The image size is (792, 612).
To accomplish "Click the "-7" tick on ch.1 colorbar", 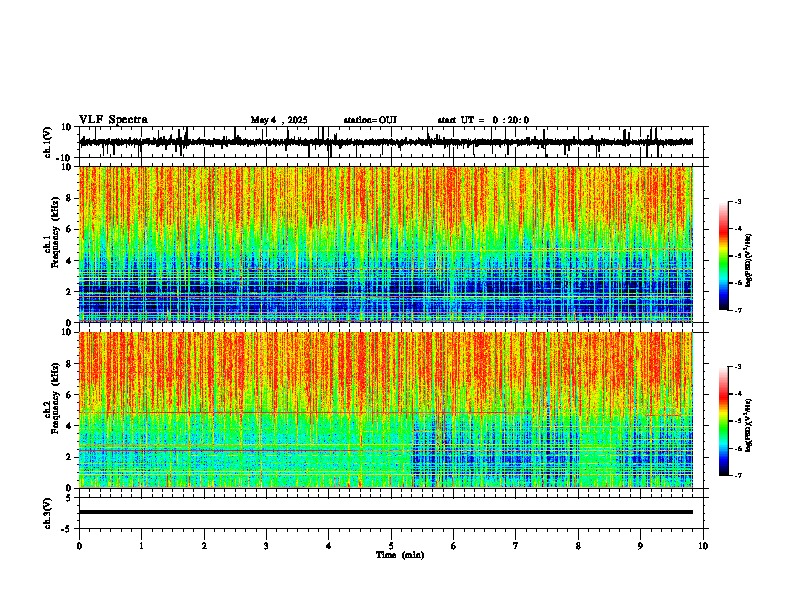I will click(737, 310).
